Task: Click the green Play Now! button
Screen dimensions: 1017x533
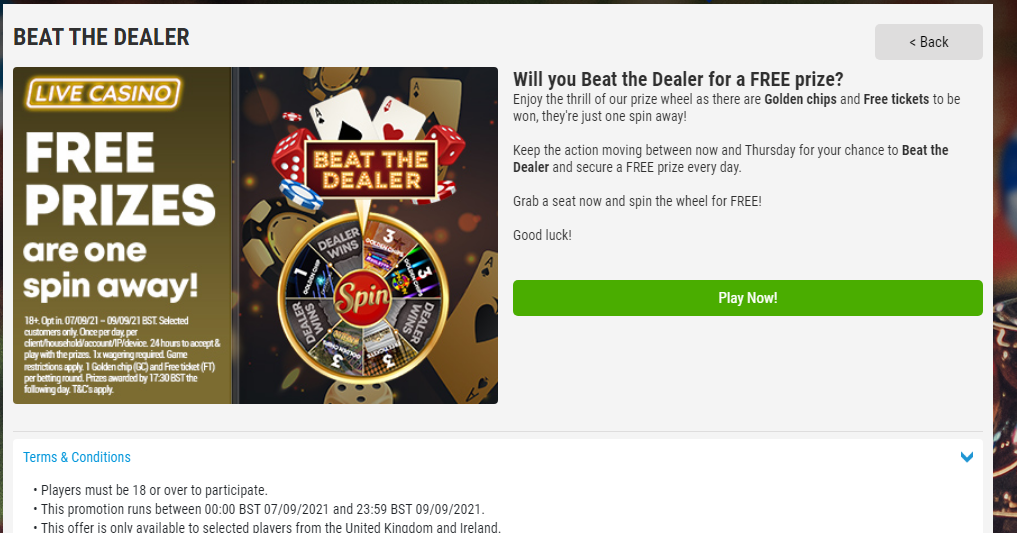Action: 747,298
